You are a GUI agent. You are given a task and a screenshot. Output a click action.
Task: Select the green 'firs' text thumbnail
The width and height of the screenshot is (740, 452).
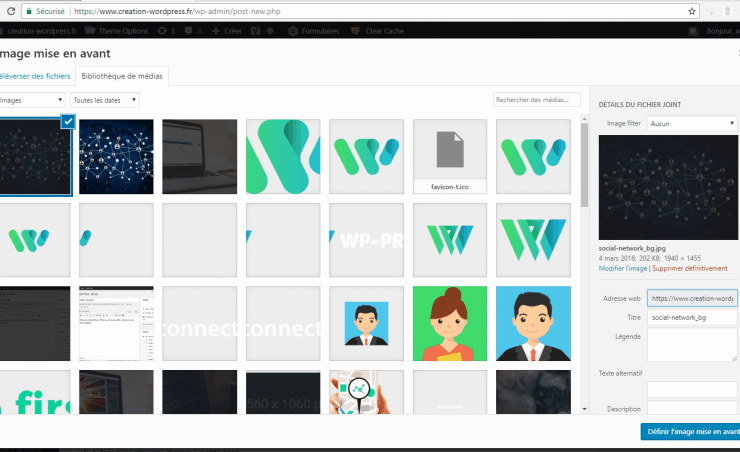(35, 392)
